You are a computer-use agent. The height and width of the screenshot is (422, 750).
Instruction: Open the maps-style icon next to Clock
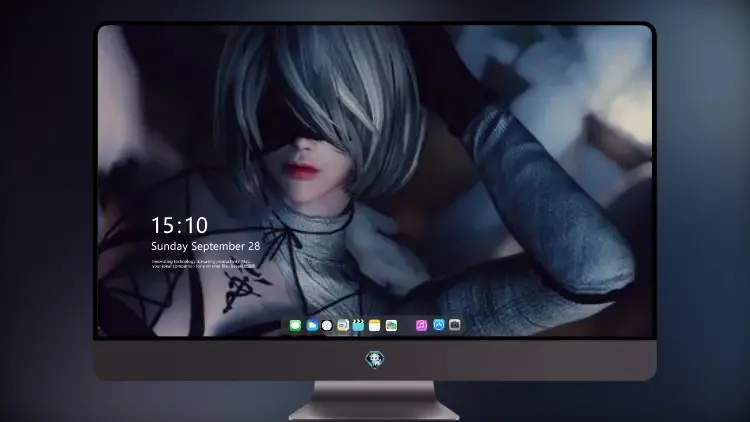coord(343,325)
